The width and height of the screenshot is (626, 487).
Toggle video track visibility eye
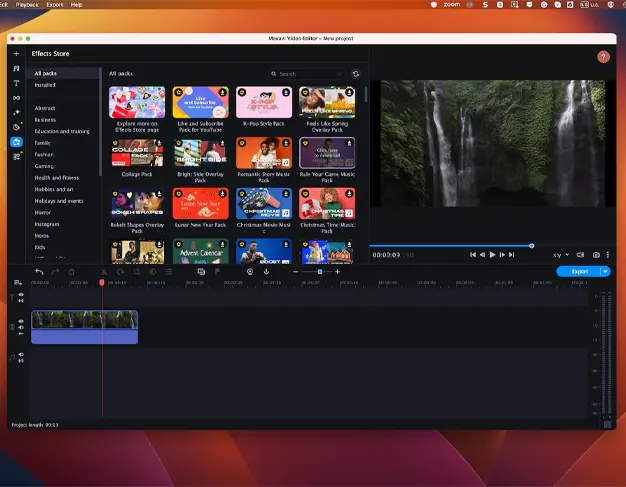coord(21,321)
